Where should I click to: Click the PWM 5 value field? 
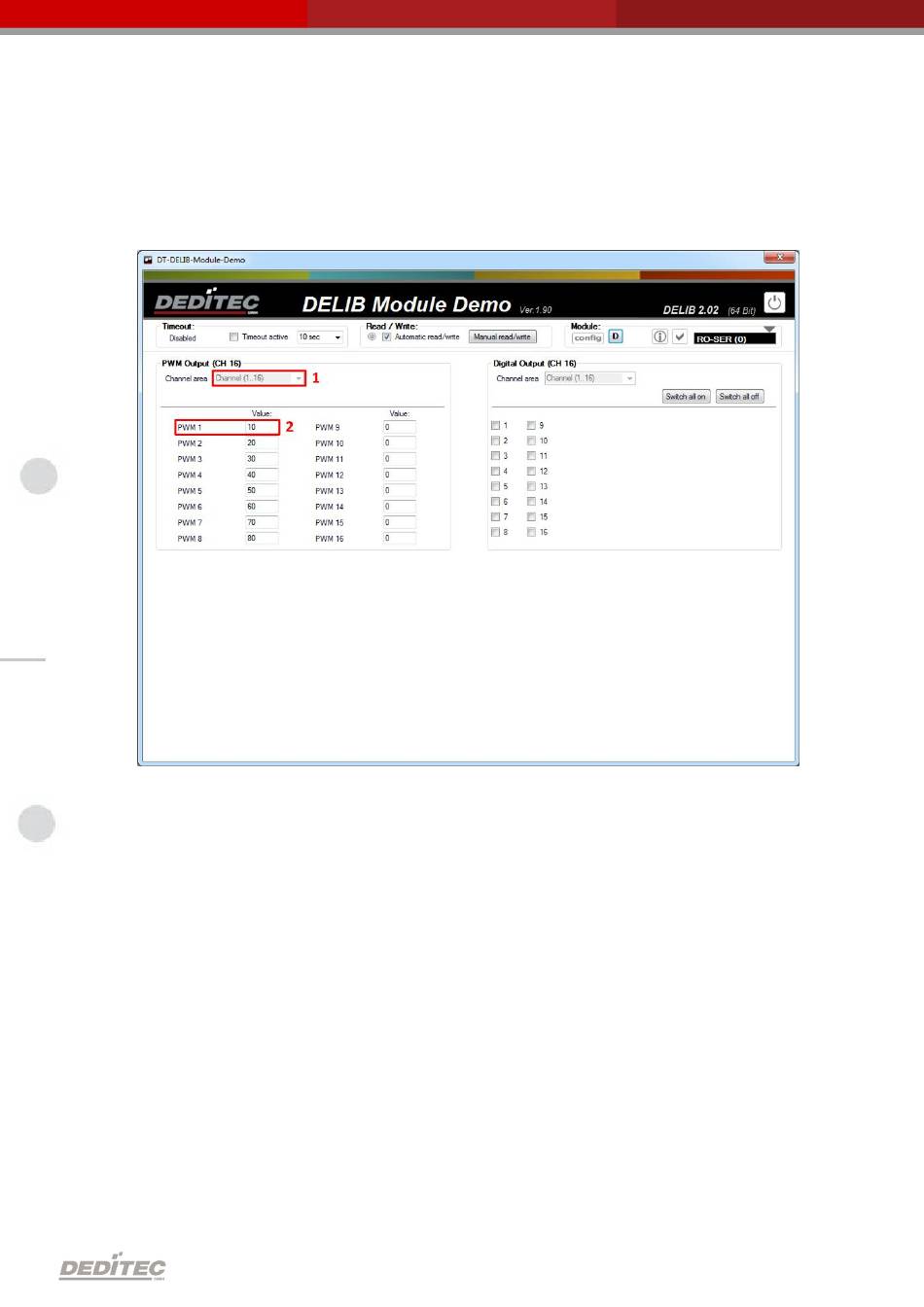[262, 490]
